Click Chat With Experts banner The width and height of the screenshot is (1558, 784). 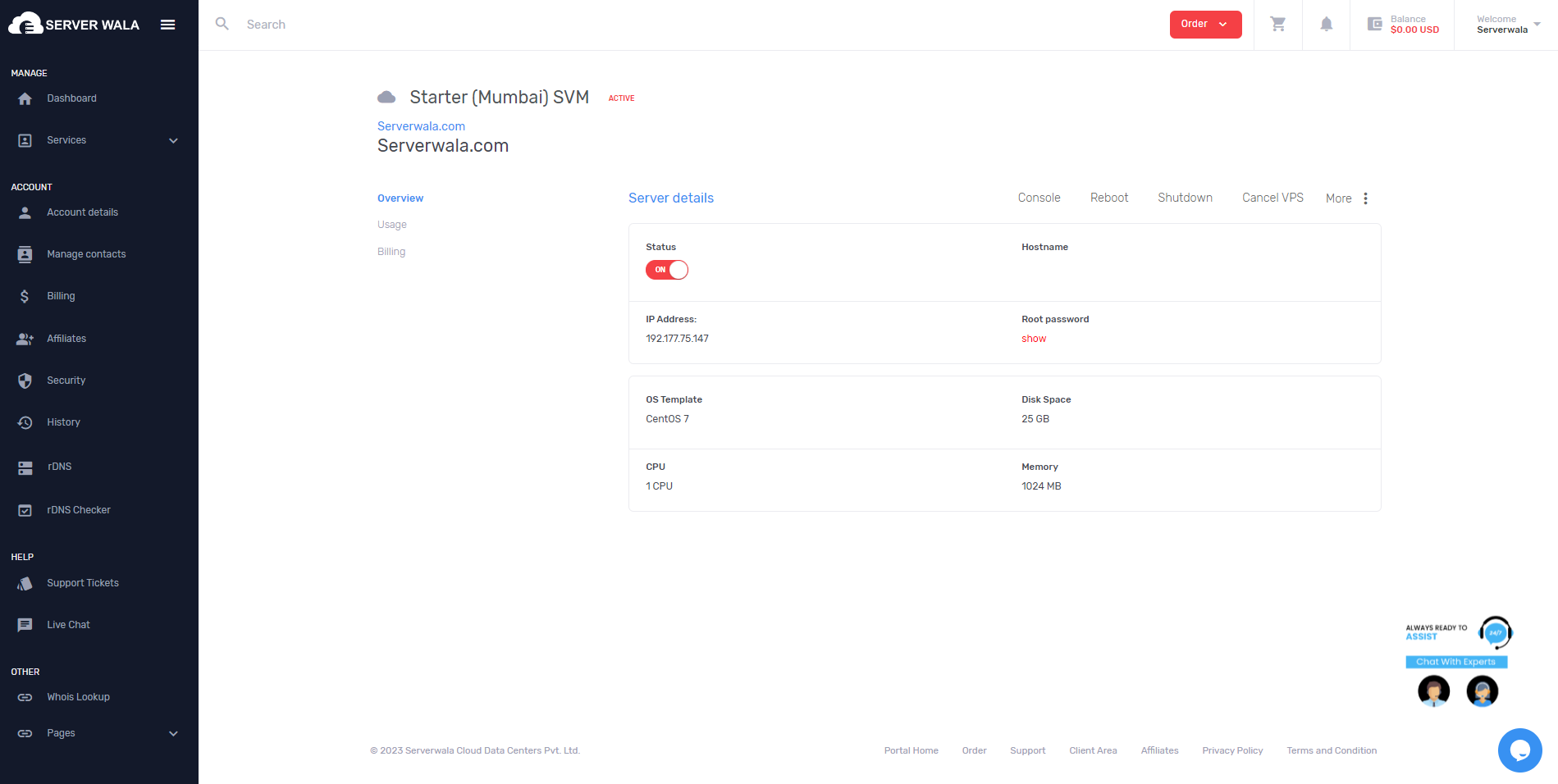click(1456, 662)
